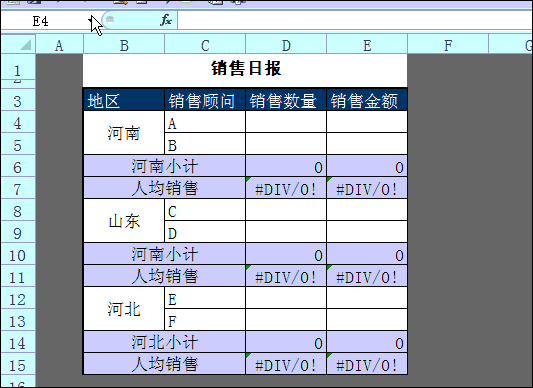Viewport: 533px width, 388px height.
Task: Select row 11 header
Action: click(x=18, y=276)
